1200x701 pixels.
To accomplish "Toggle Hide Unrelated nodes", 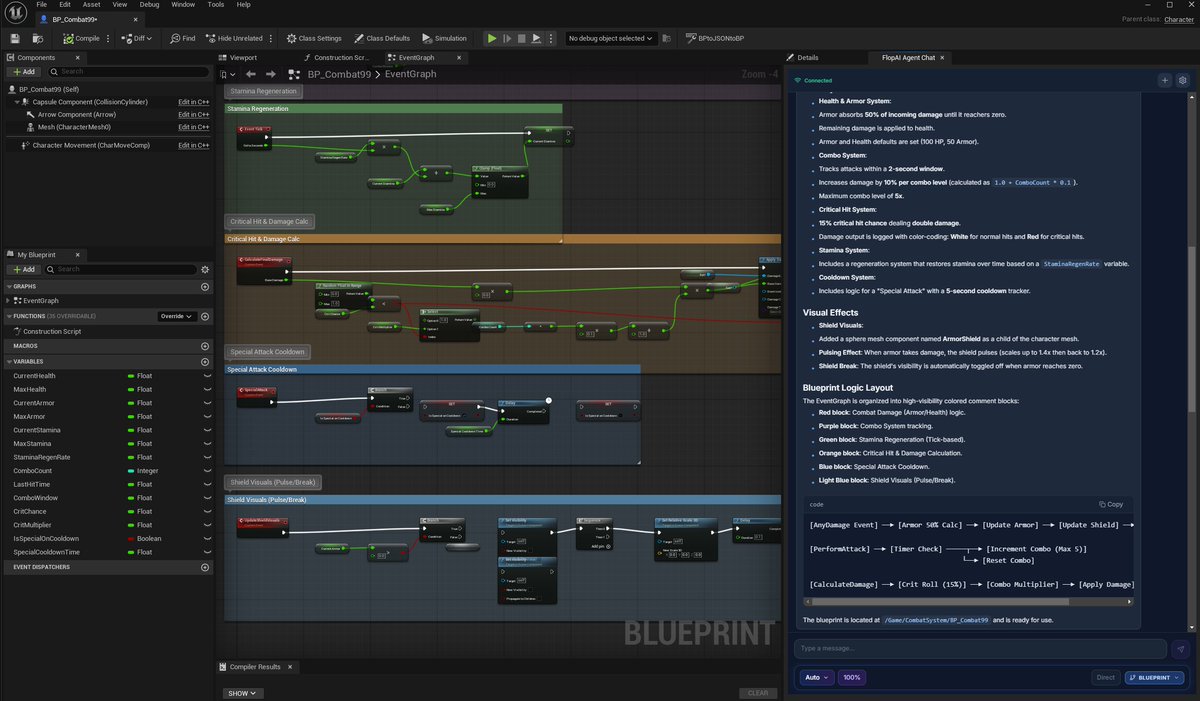I will 234,38.
